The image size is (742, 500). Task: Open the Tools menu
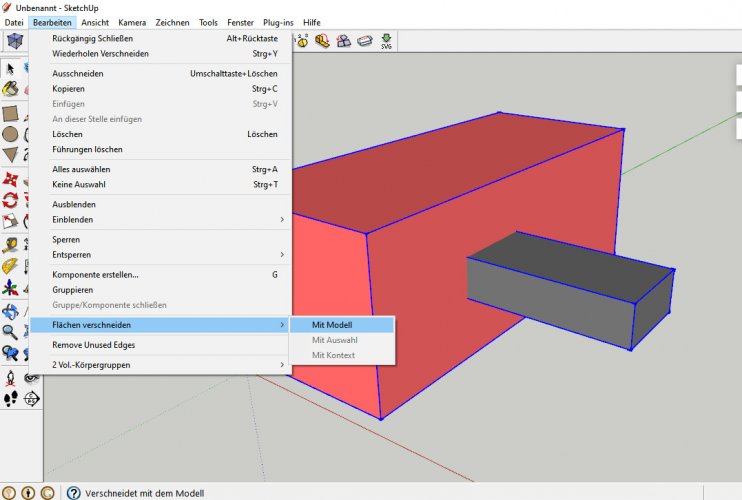[208, 22]
